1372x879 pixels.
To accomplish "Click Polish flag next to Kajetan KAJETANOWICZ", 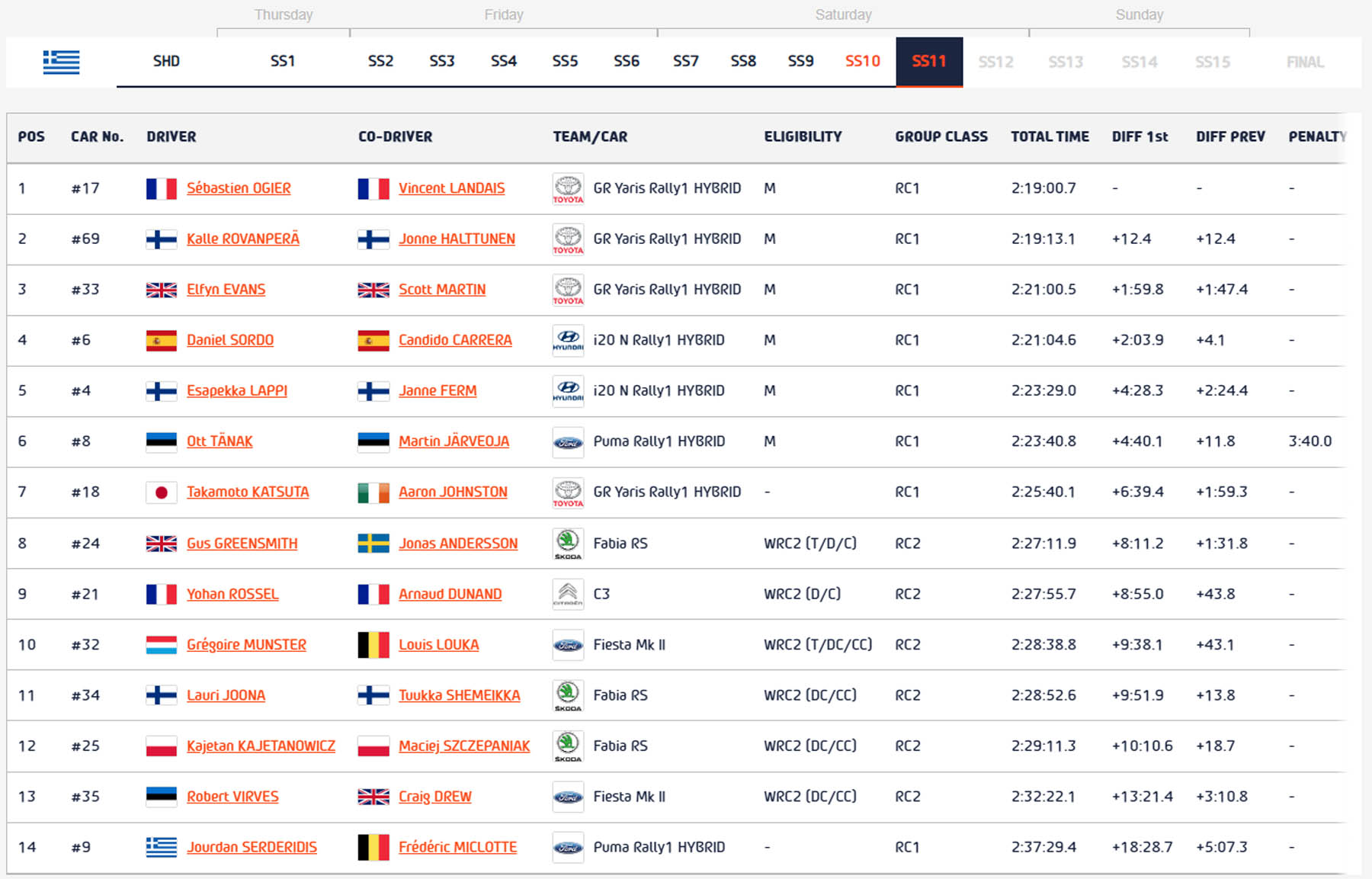I will pyautogui.click(x=161, y=746).
